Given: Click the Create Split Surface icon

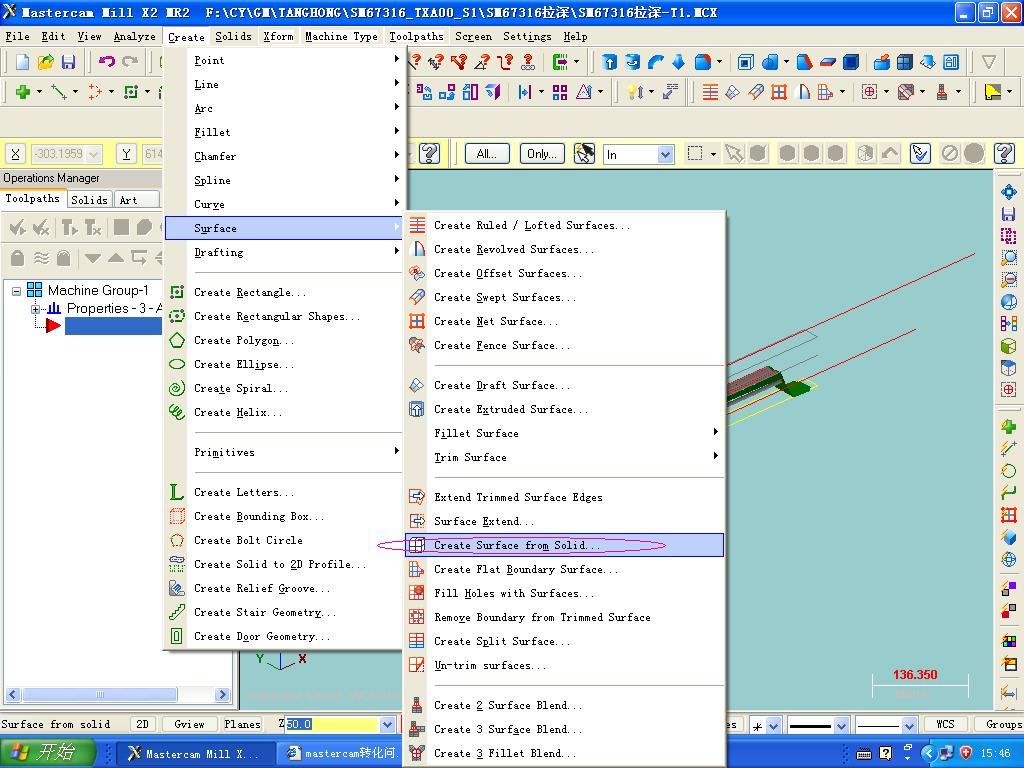Looking at the screenshot, I should 417,641.
